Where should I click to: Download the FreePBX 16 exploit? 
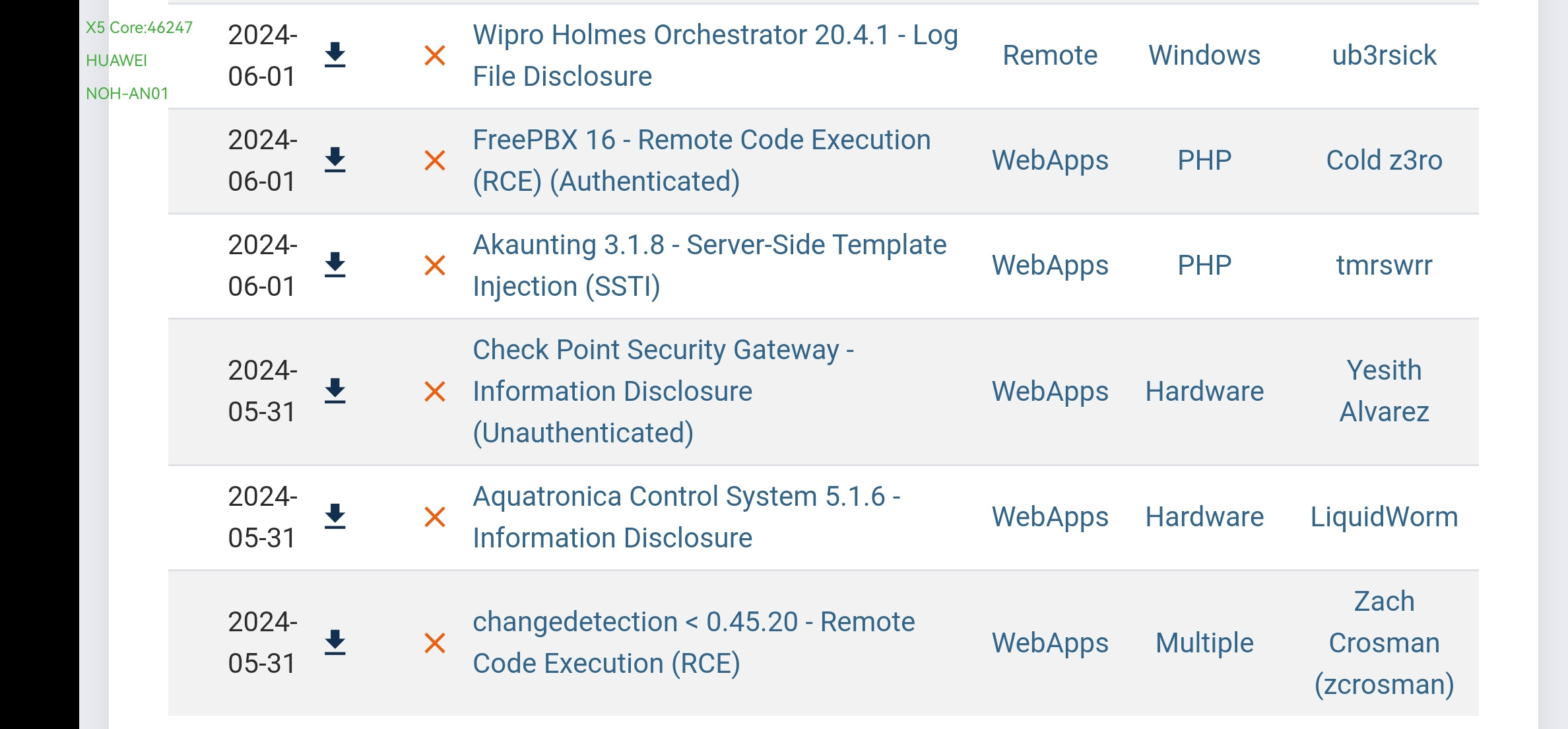pos(335,160)
